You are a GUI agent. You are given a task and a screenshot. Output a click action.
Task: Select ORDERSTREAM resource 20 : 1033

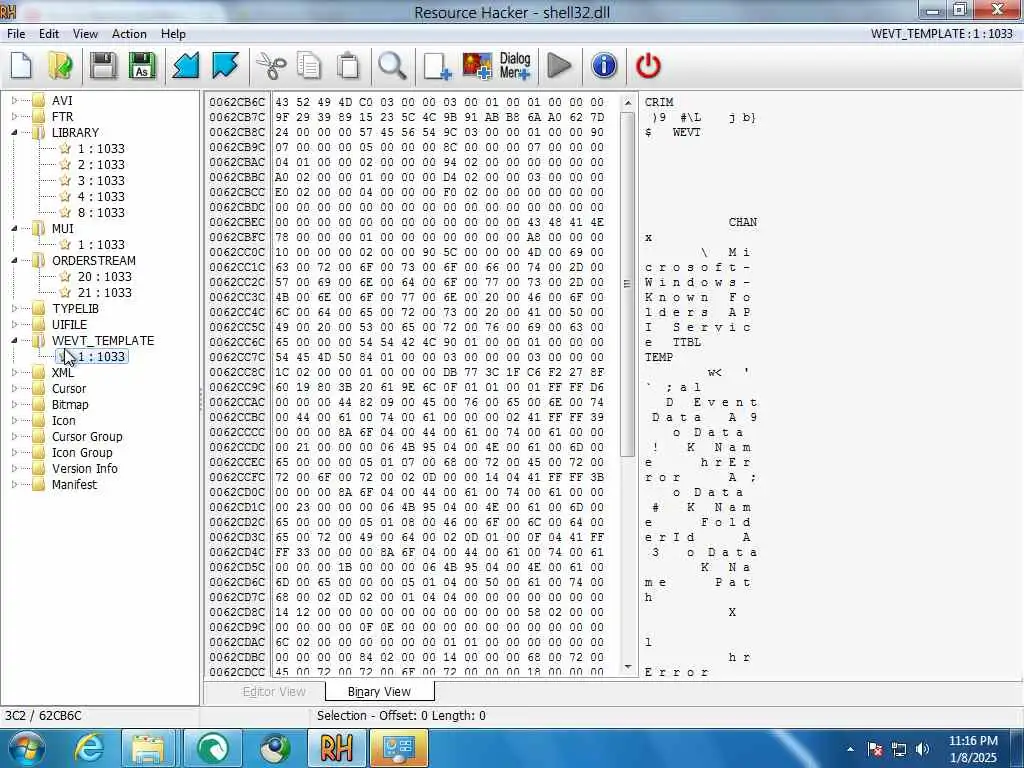coord(104,277)
